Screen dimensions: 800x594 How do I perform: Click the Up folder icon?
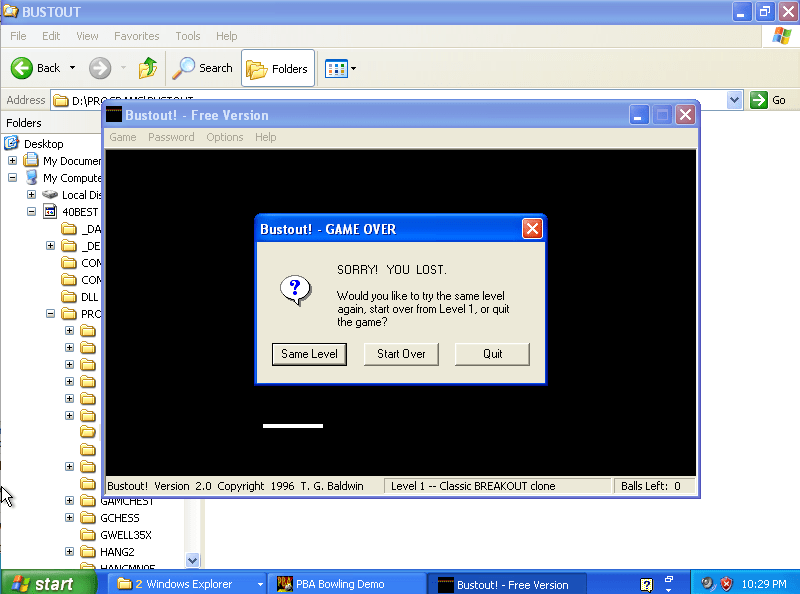pos(148,68)
